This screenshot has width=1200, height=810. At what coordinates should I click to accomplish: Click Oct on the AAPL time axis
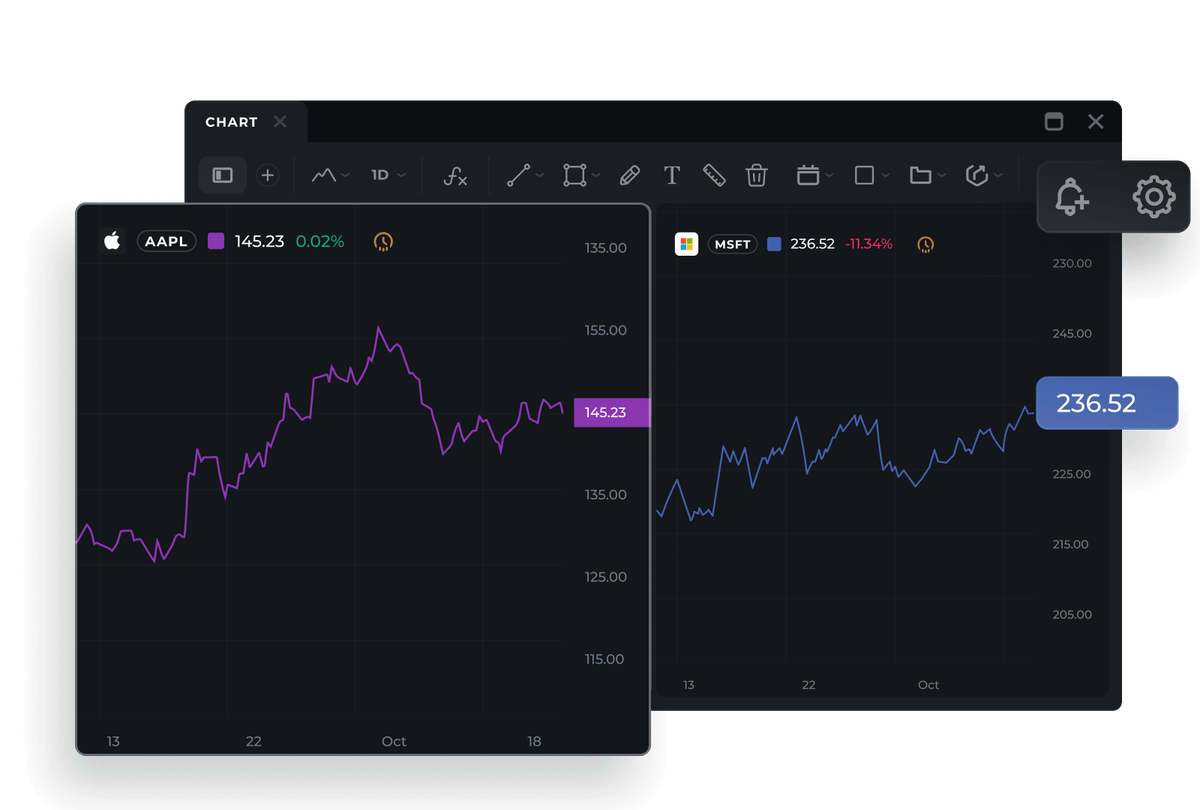(394, 741)
